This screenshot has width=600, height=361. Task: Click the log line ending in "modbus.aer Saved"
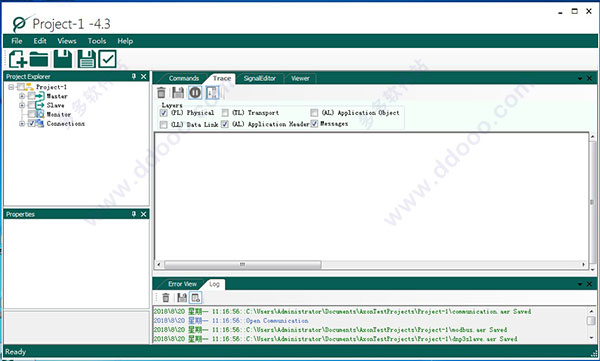pos(330,330)
